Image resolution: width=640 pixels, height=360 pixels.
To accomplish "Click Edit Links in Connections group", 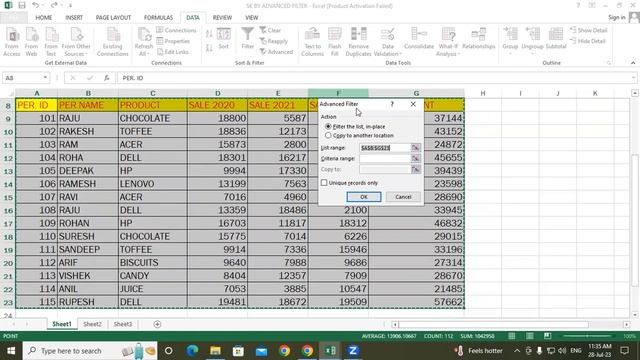I will [x=173, y=52].
